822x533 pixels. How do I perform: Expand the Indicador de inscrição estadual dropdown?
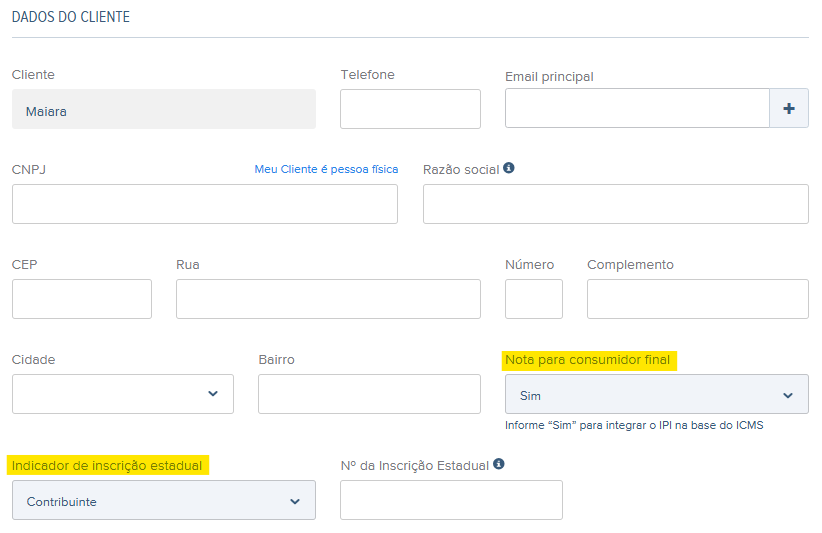tap(164, 500)
